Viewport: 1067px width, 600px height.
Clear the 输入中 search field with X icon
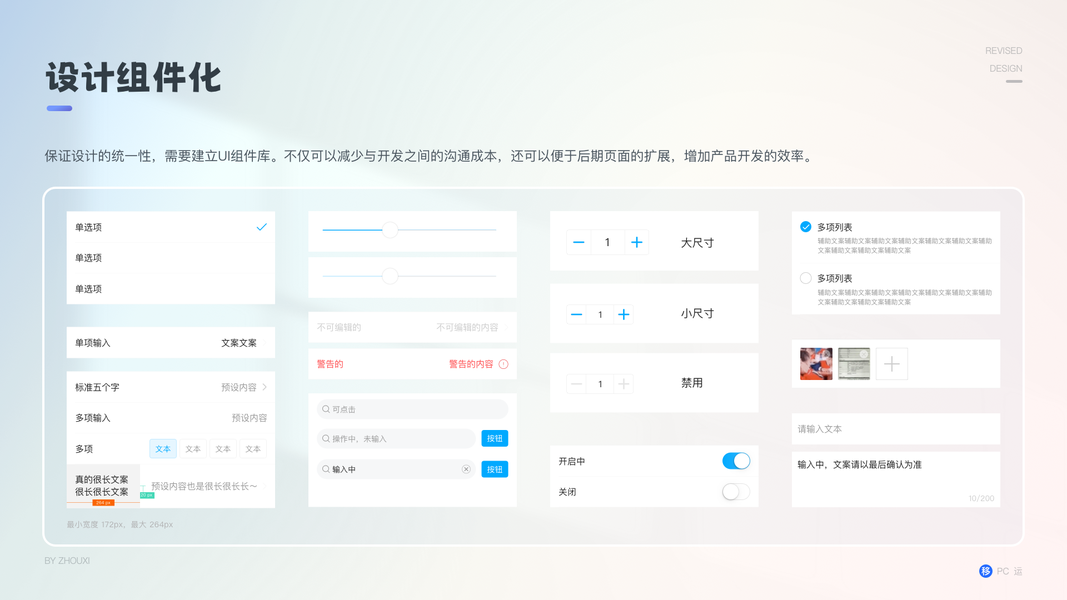pyautogui.click(x=466, y=469)
